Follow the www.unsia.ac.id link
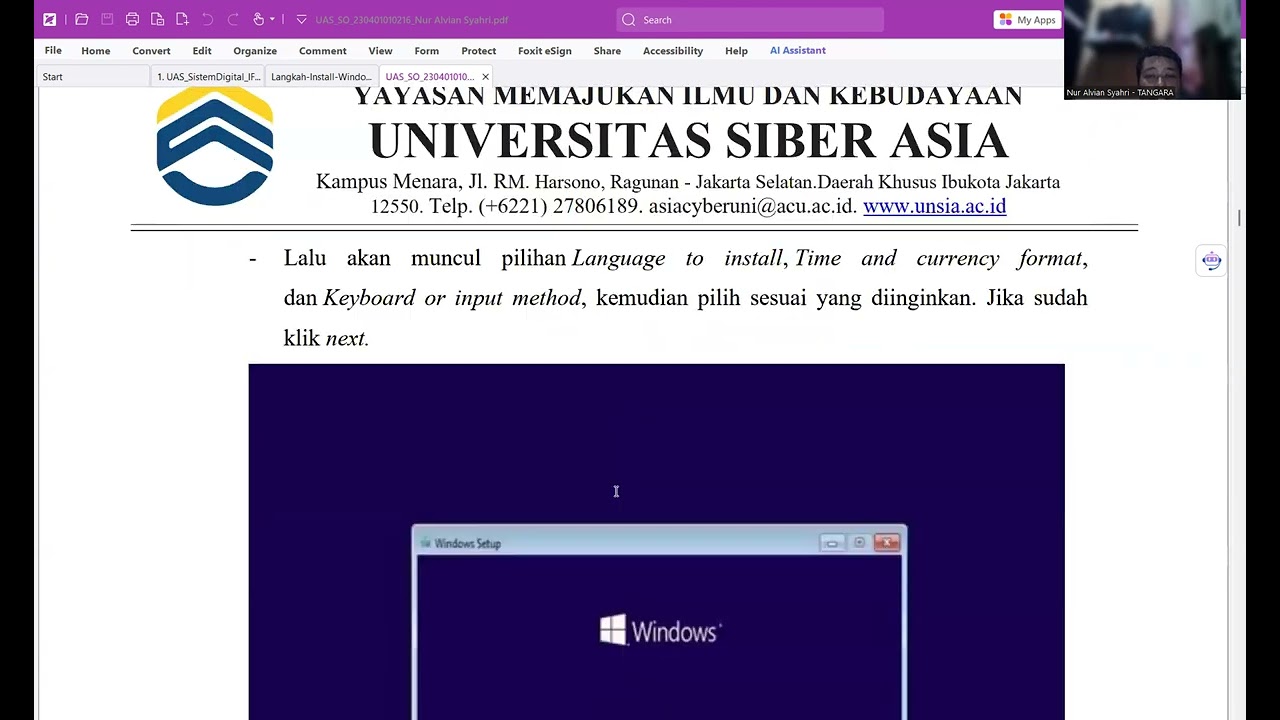The width and height of the screenshot is (1280, 720). 934,206
